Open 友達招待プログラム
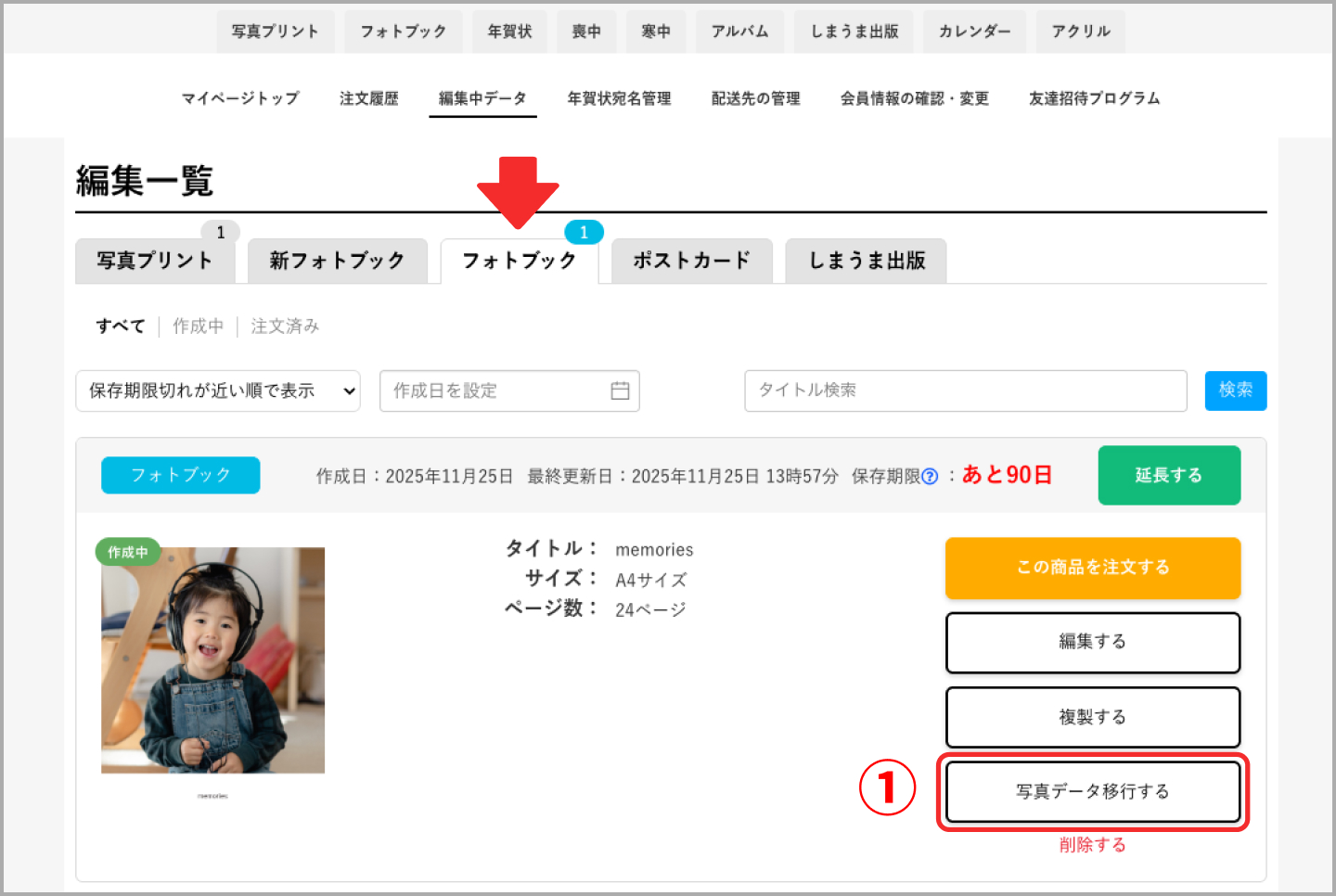This screenshot has width=1336, height=896. point(1094,98)
